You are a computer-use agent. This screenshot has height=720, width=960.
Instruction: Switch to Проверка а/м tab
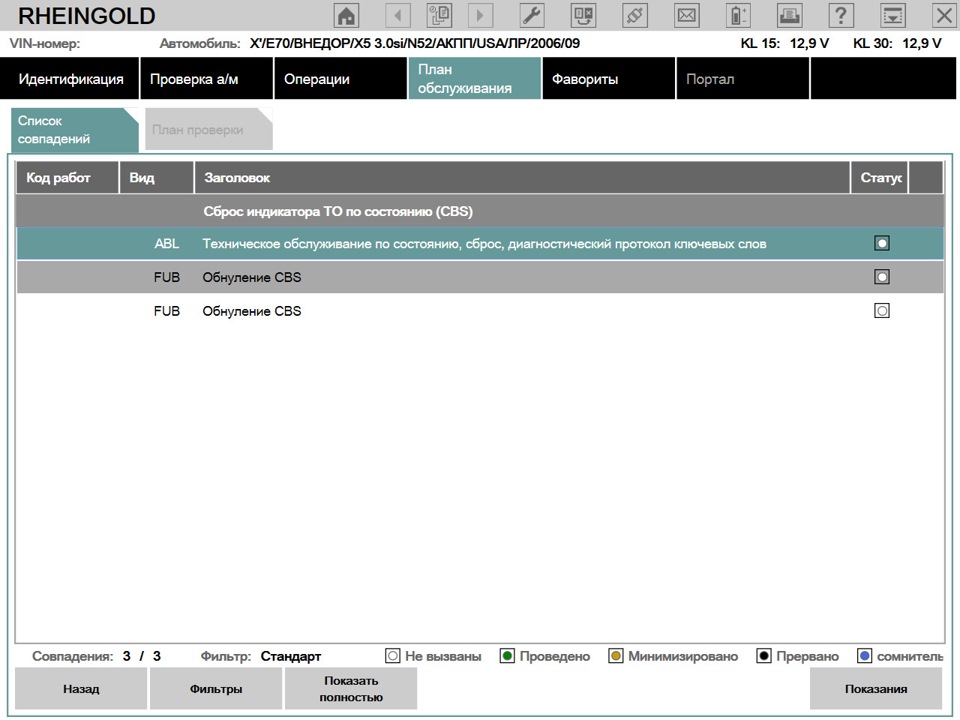[x=206, y=78]
